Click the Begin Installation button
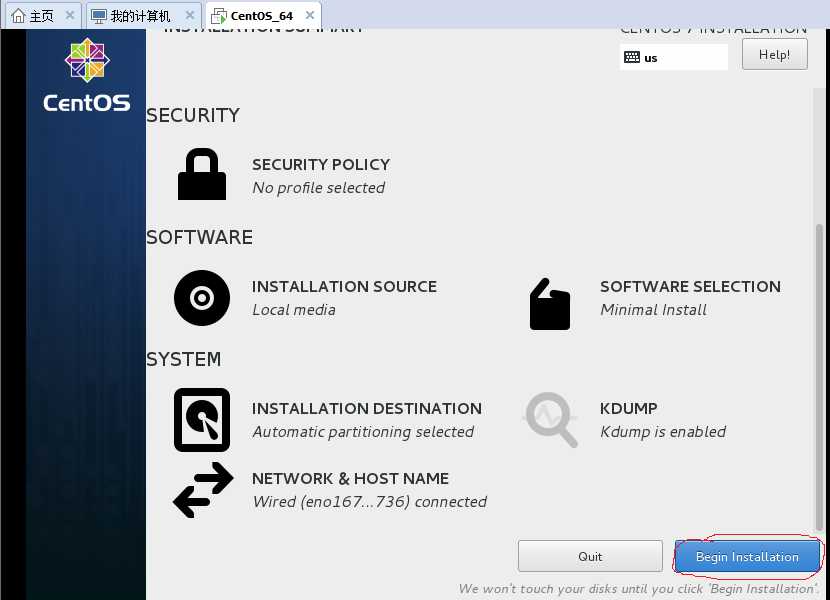Screen dimensions: 830x600 (x=747, y=557)
